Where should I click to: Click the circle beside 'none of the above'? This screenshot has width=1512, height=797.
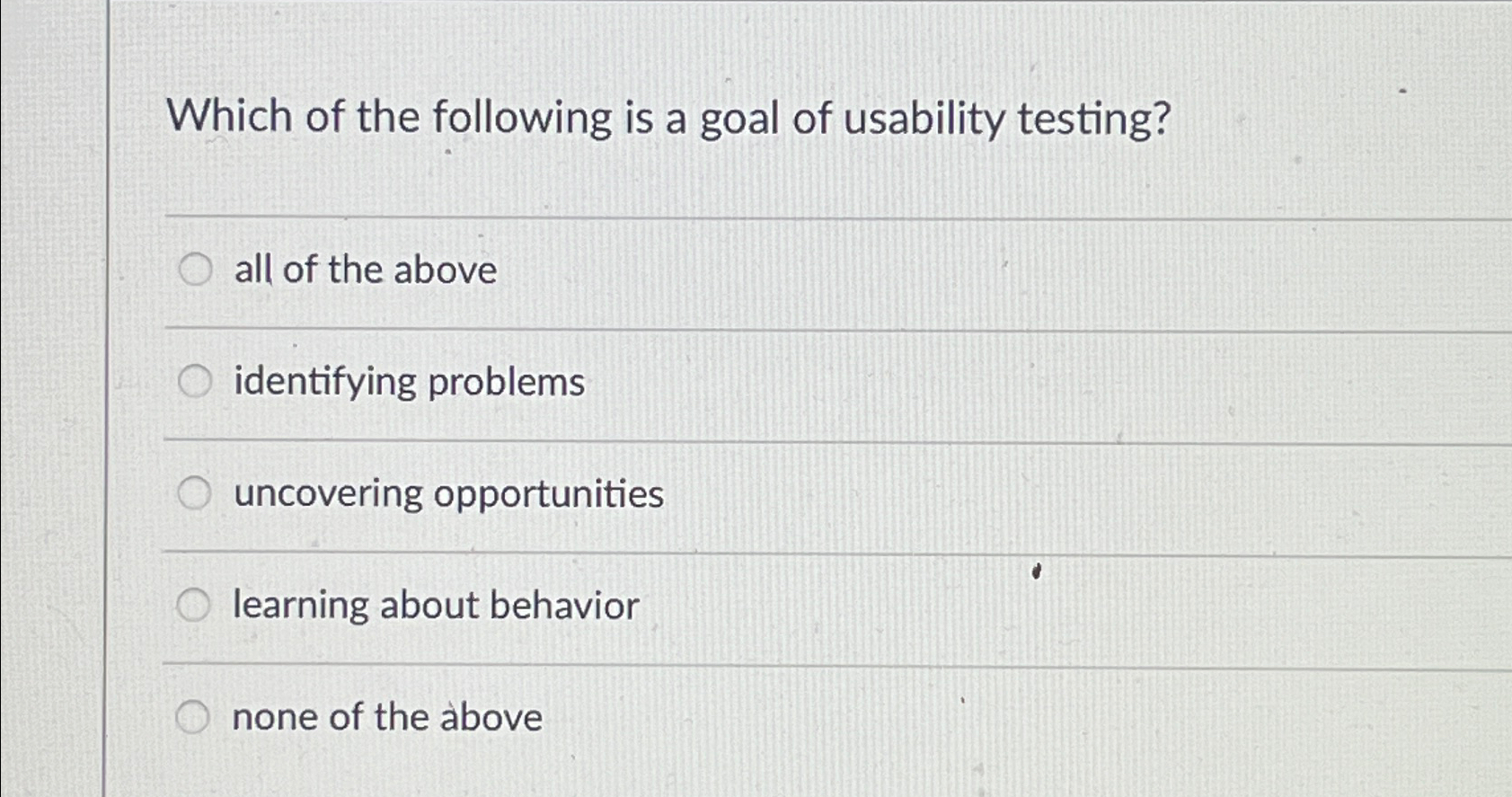[x=193, y=716]
